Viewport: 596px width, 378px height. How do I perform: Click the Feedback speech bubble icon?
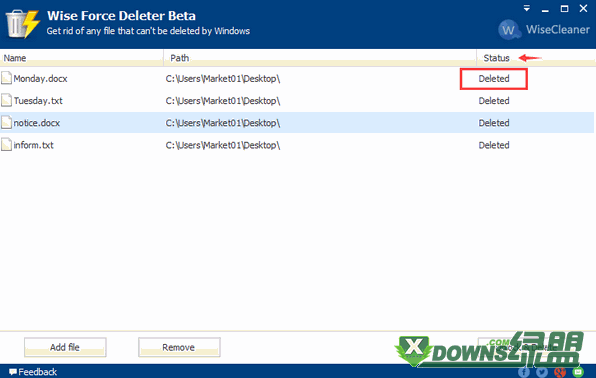13,372
